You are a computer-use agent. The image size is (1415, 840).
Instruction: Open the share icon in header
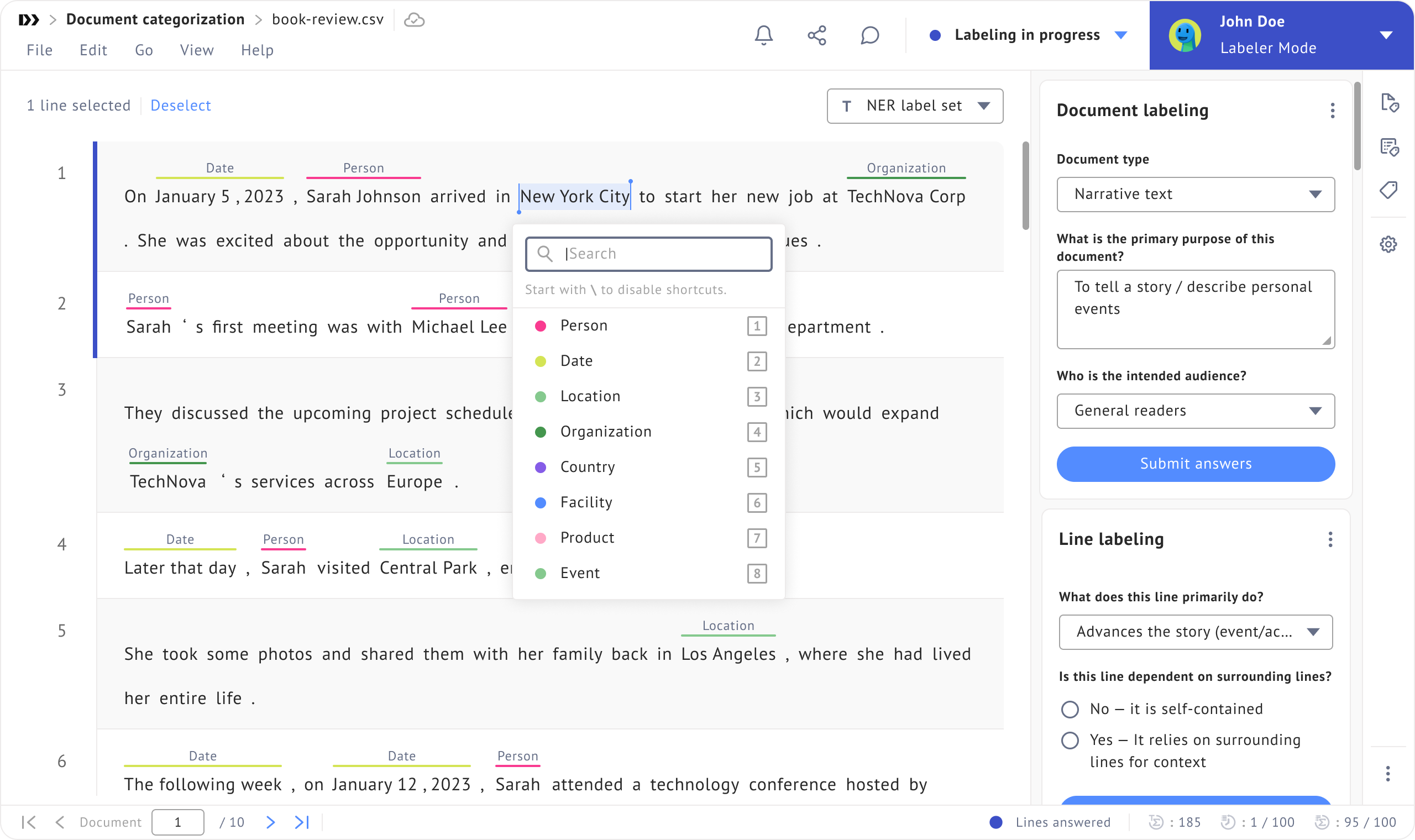tap(817, 35)
